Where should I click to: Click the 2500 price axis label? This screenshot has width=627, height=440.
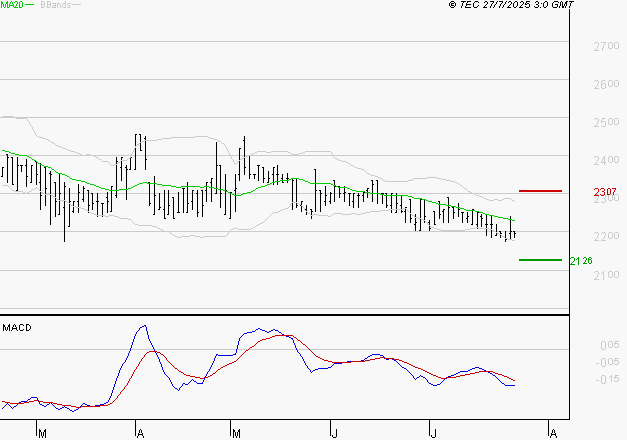pos(606,122)
